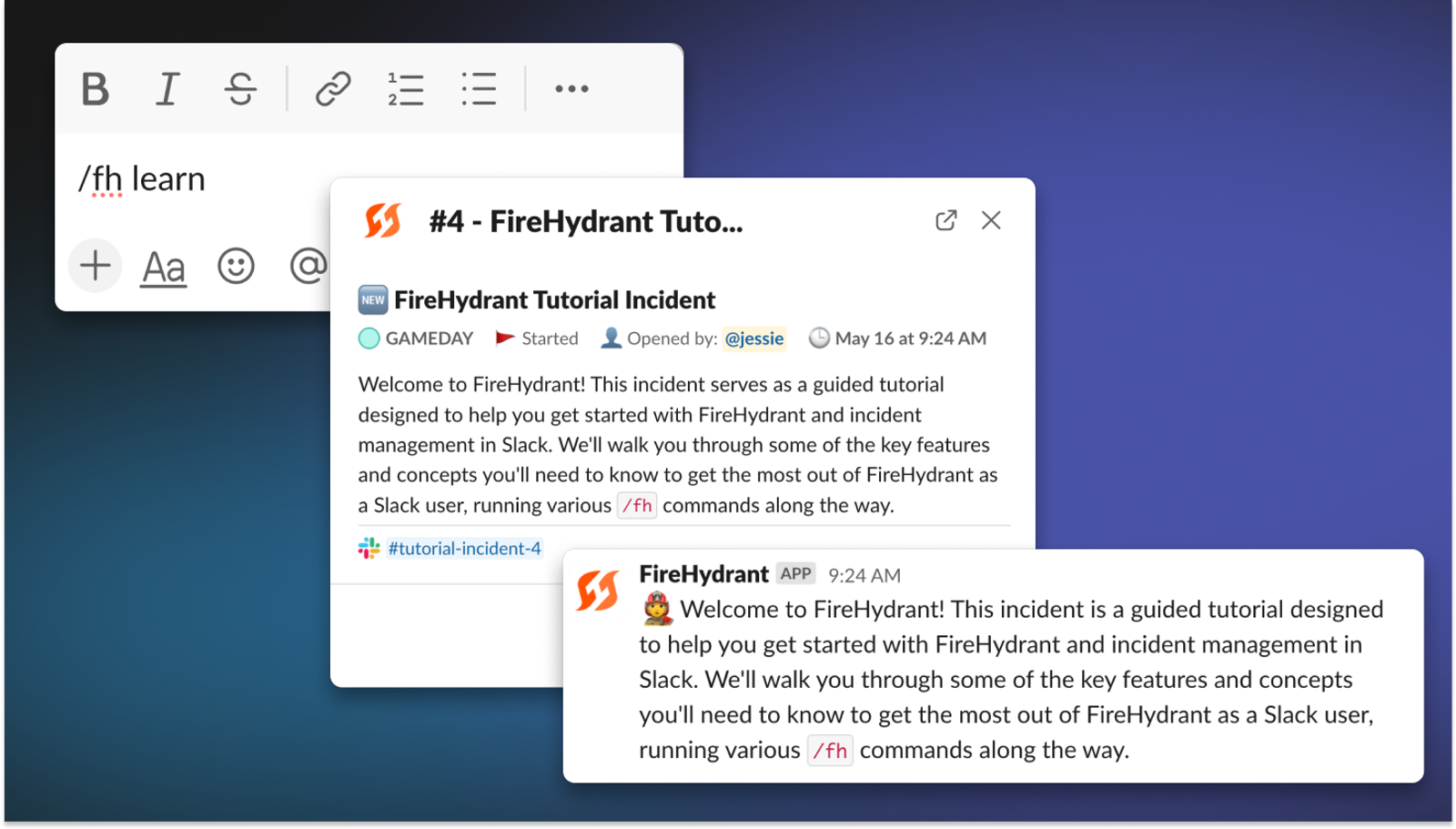Open @jessie user mention

(754, 339)
